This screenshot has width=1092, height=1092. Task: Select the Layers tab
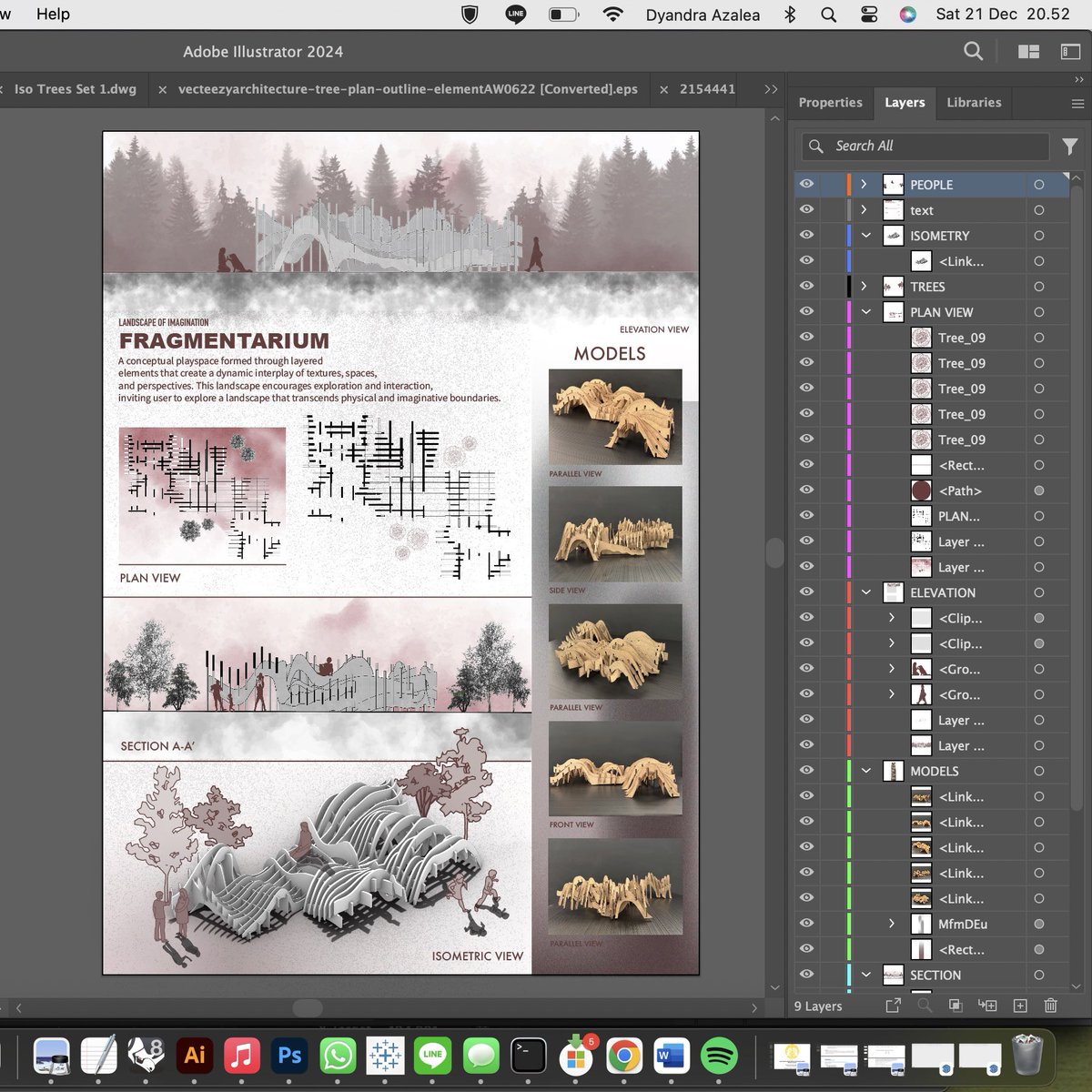click(905, 103)
